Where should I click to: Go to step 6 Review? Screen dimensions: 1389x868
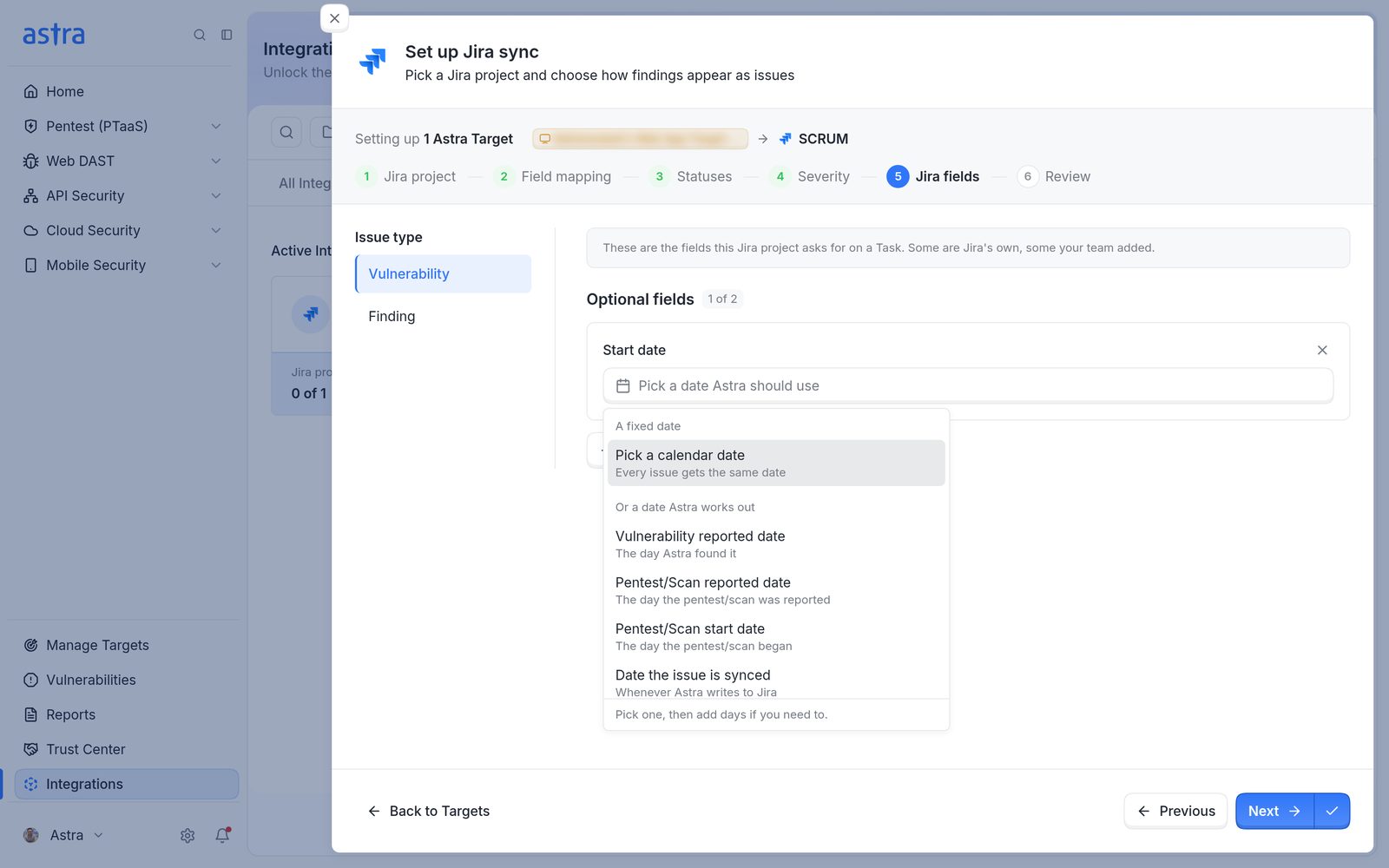point(1054,176)
